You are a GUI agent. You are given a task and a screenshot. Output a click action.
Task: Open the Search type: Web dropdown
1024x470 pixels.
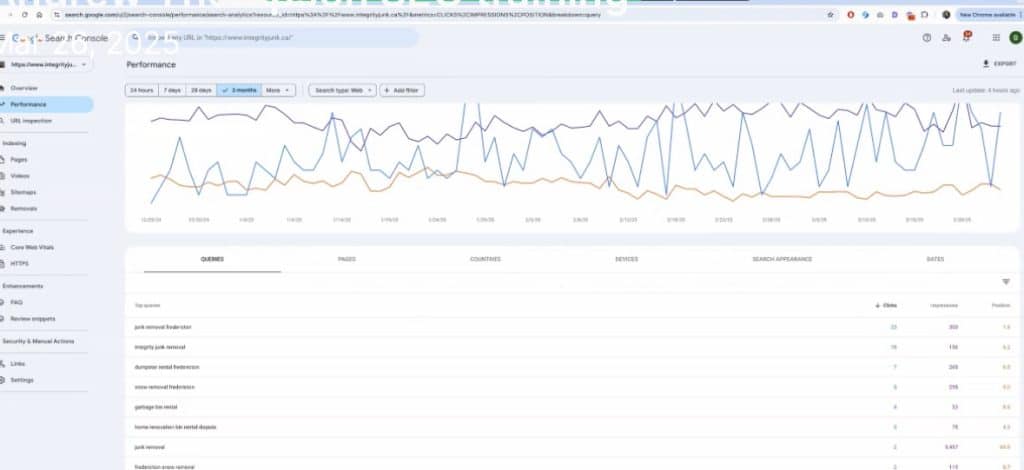343,90
